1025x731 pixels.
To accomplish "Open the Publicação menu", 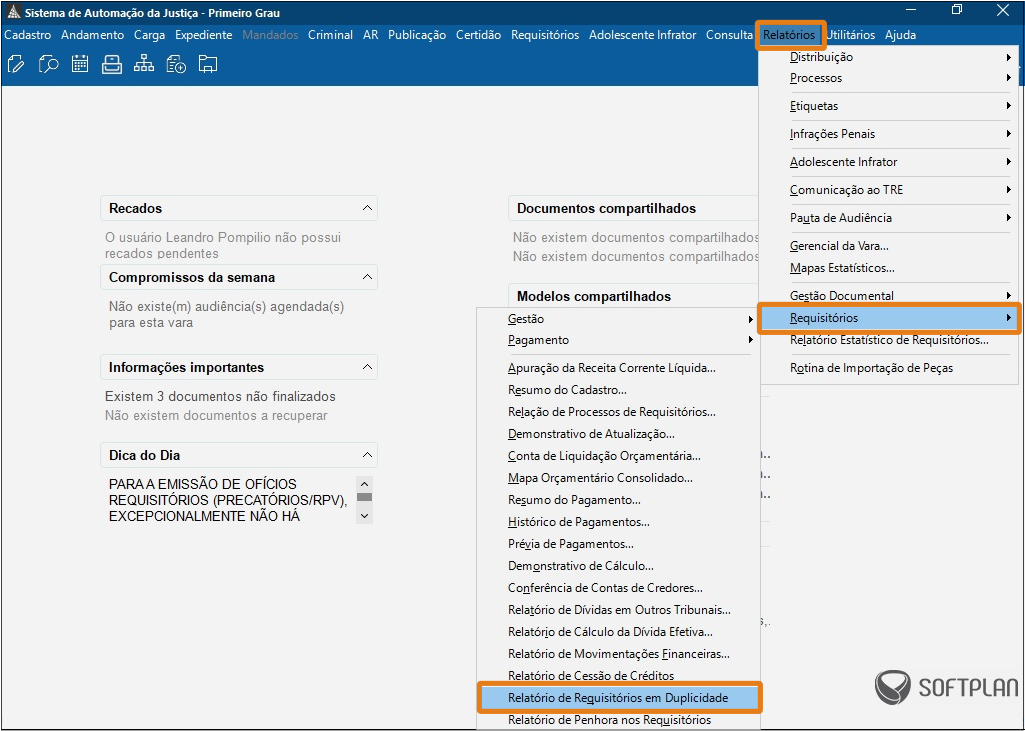I will [x=417, y=35].
